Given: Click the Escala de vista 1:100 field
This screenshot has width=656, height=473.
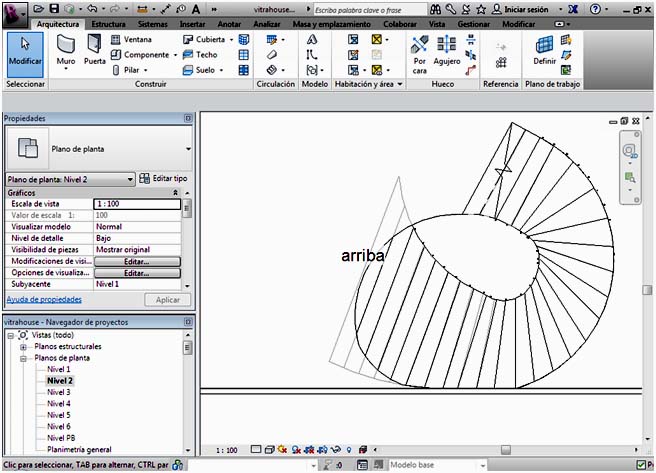Looking at the screenshot, I should pos(136,204).
